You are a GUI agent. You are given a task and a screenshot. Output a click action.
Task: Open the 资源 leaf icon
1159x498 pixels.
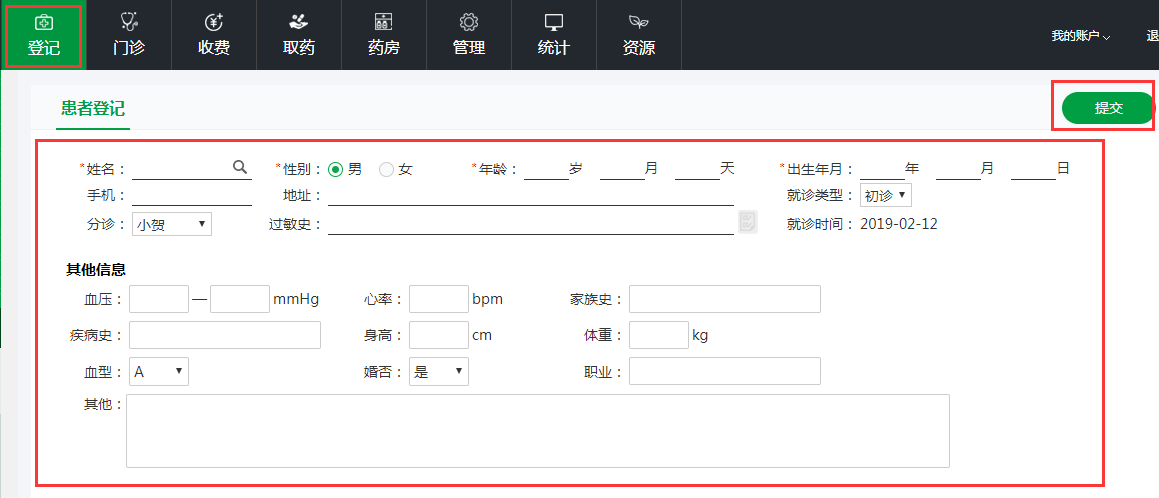coord(638,22)
